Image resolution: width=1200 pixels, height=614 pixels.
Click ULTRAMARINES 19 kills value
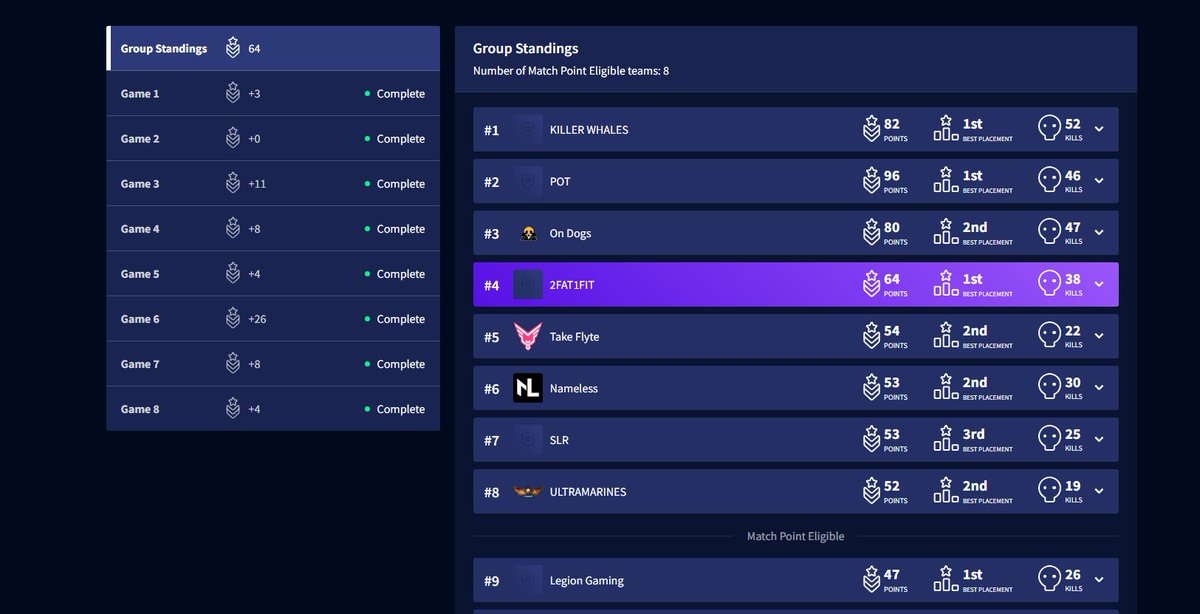(x=1073, y=486)
